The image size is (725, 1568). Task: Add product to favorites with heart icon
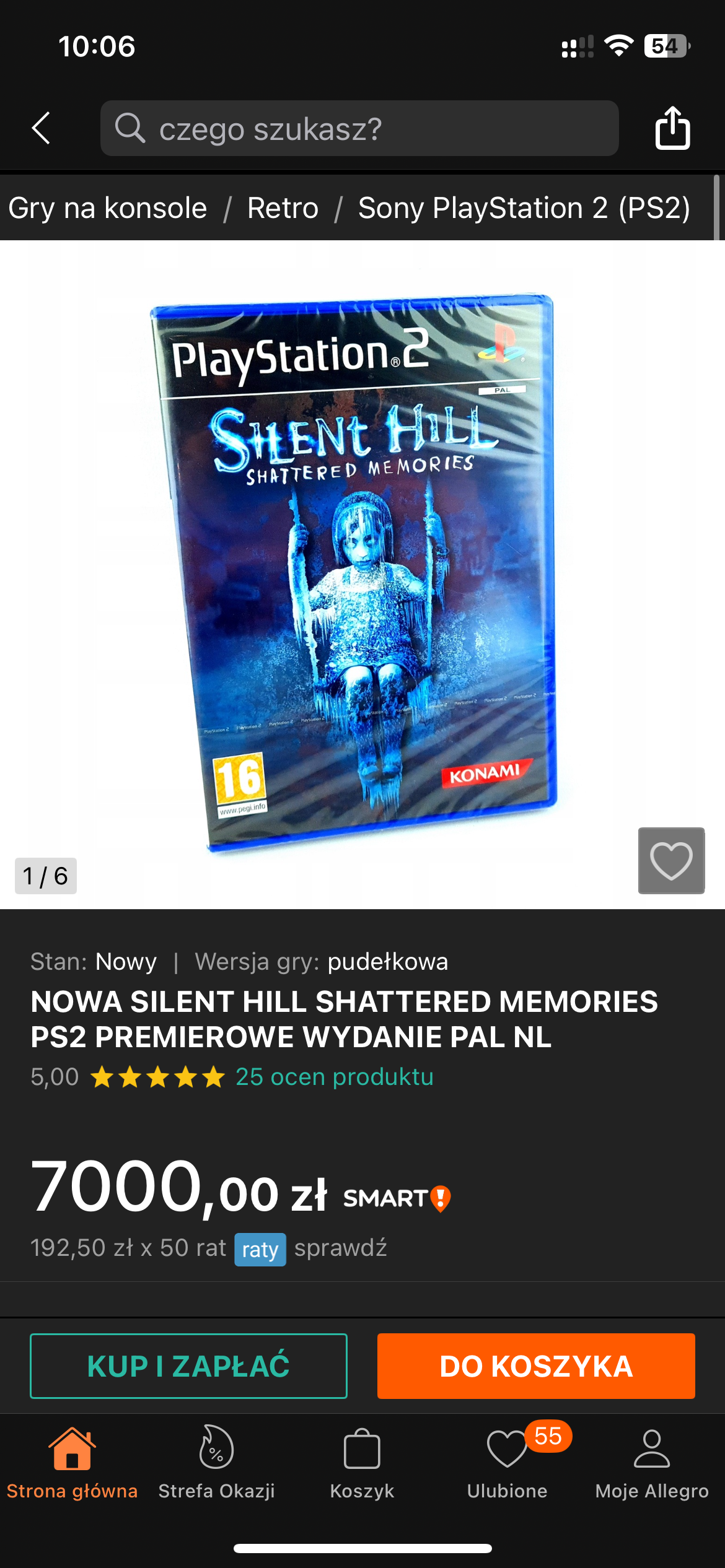(671, 860)
